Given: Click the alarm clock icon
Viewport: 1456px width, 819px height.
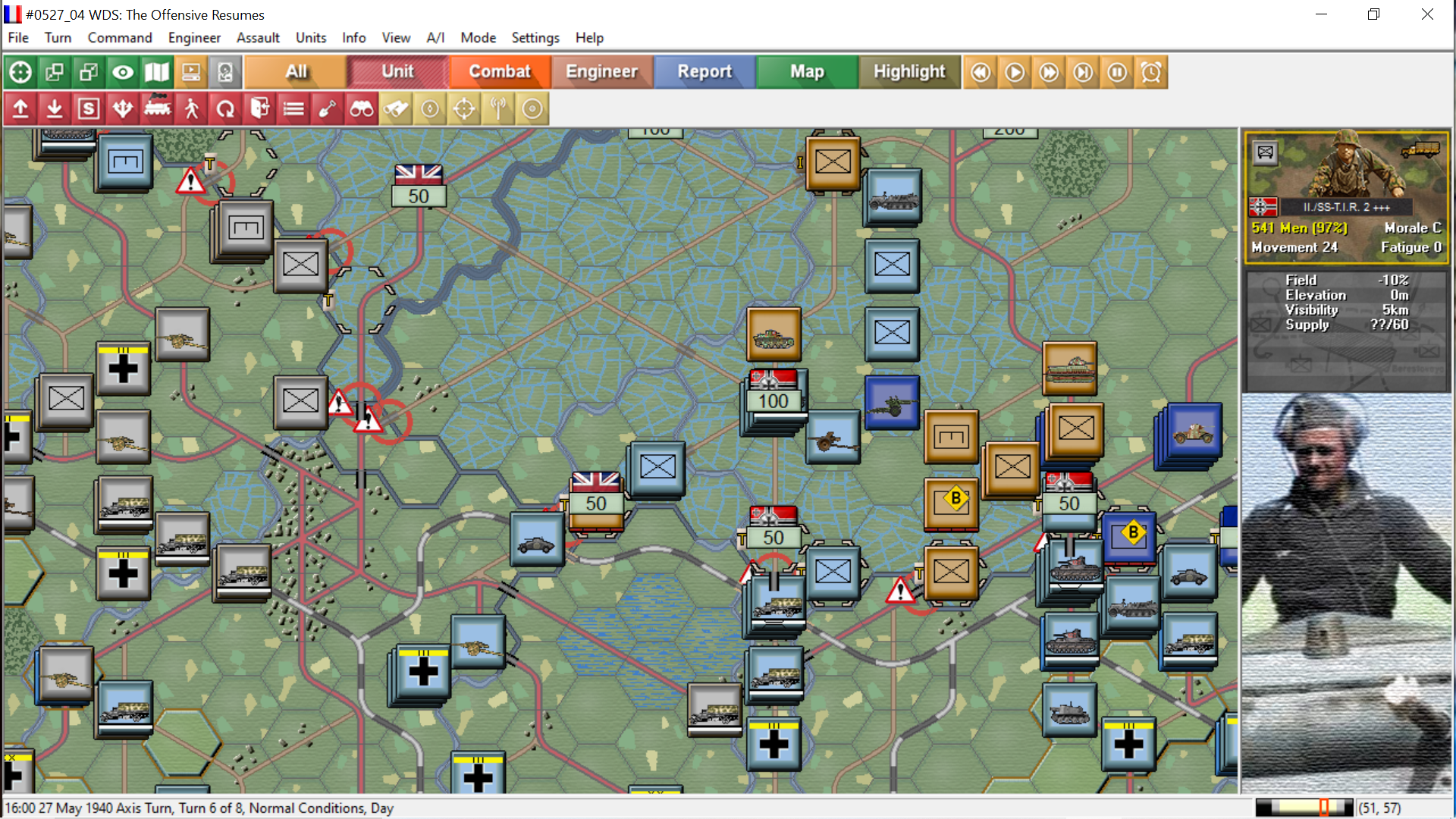Looking at the screenshot, I should 1151,72.
